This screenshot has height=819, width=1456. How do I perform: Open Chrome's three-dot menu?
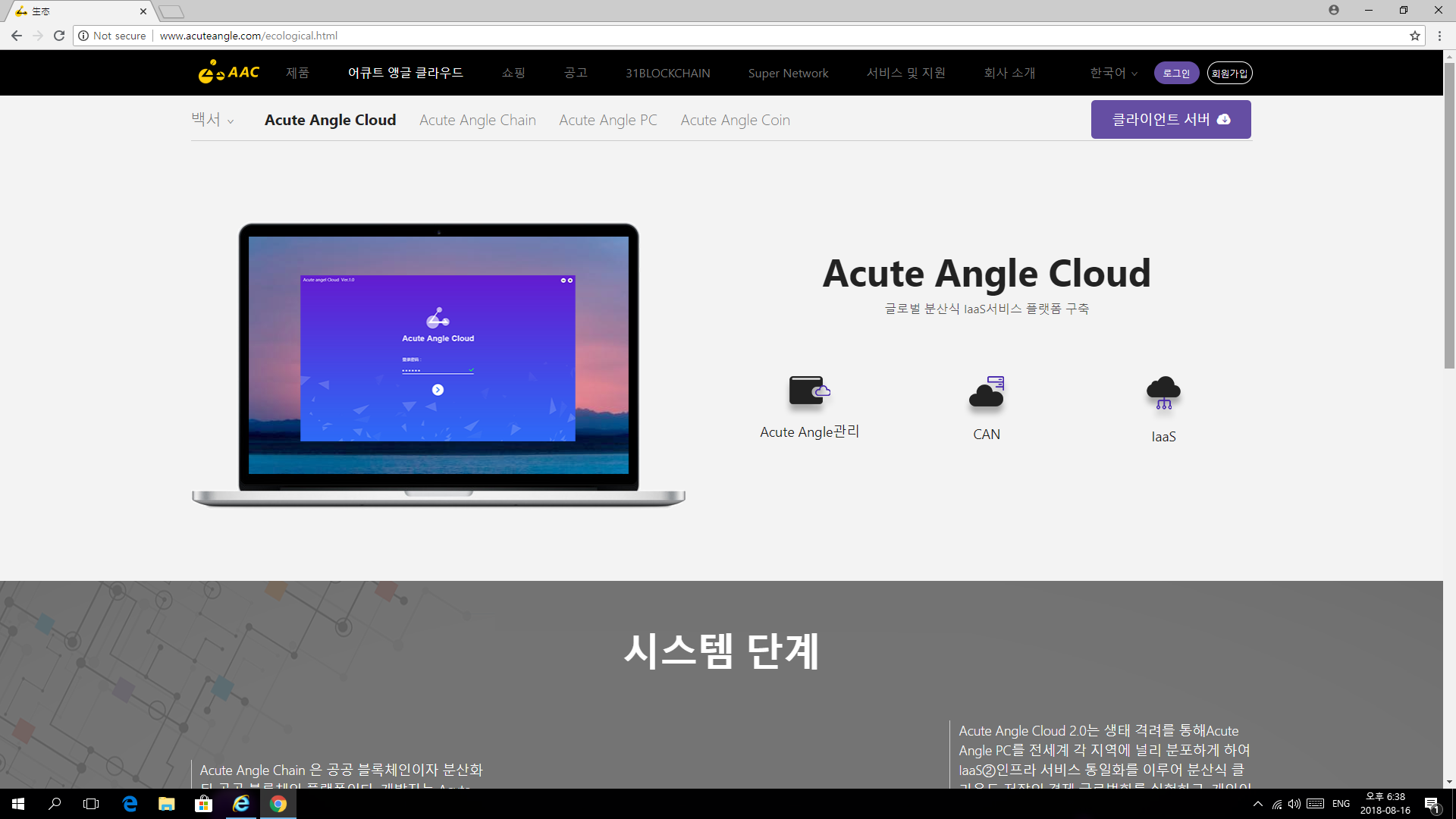1439,36
